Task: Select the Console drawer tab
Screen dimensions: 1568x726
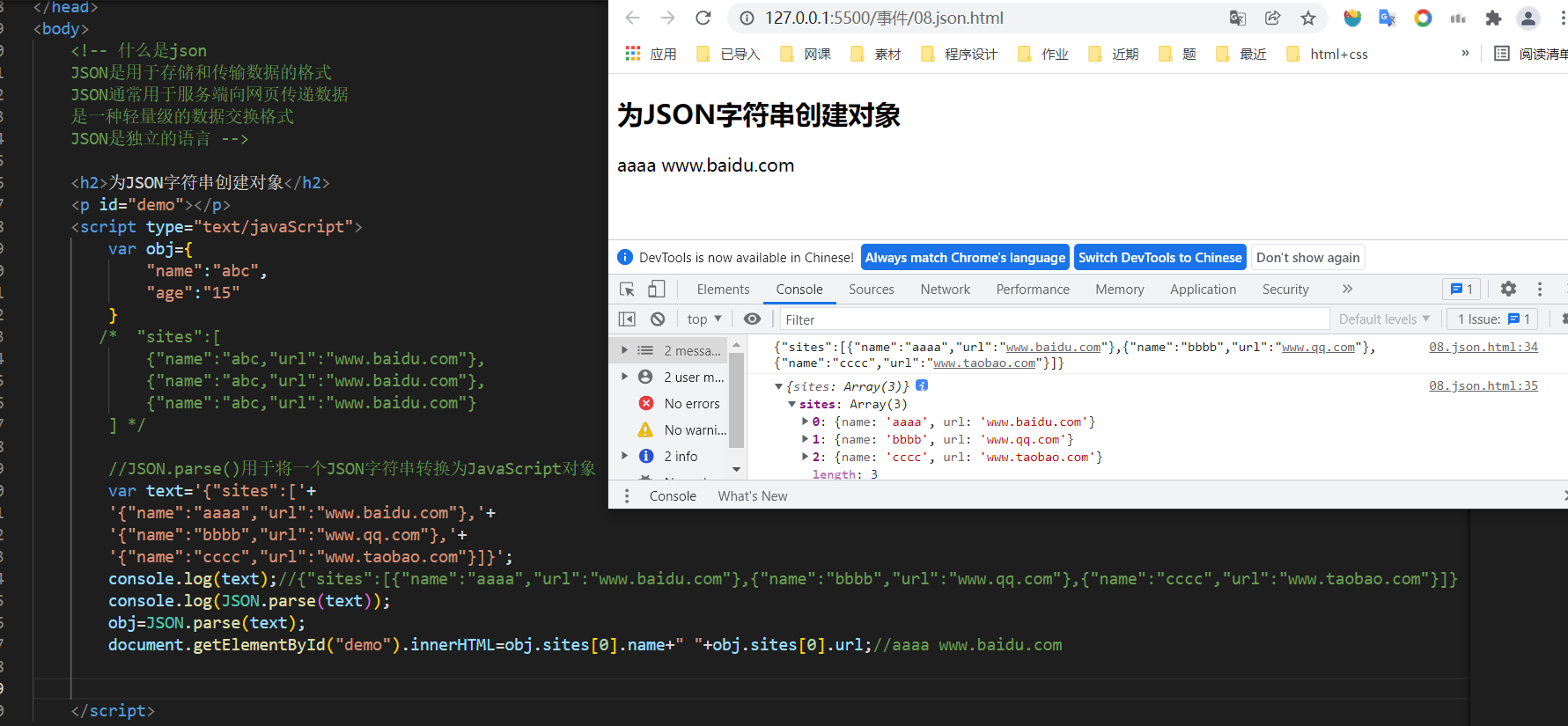Action: tap(673, 495)
